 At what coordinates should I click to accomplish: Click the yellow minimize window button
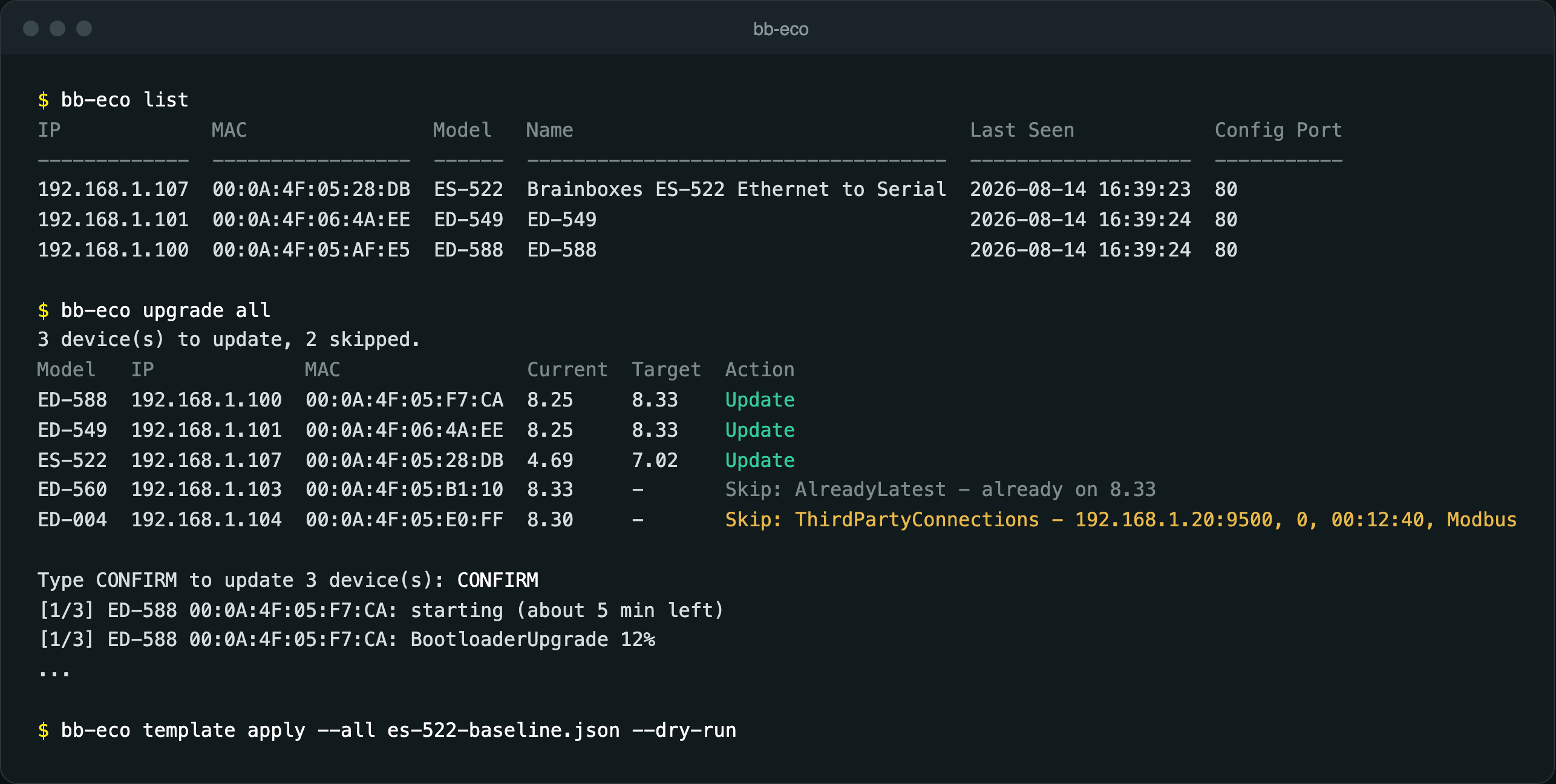(57, 28)
